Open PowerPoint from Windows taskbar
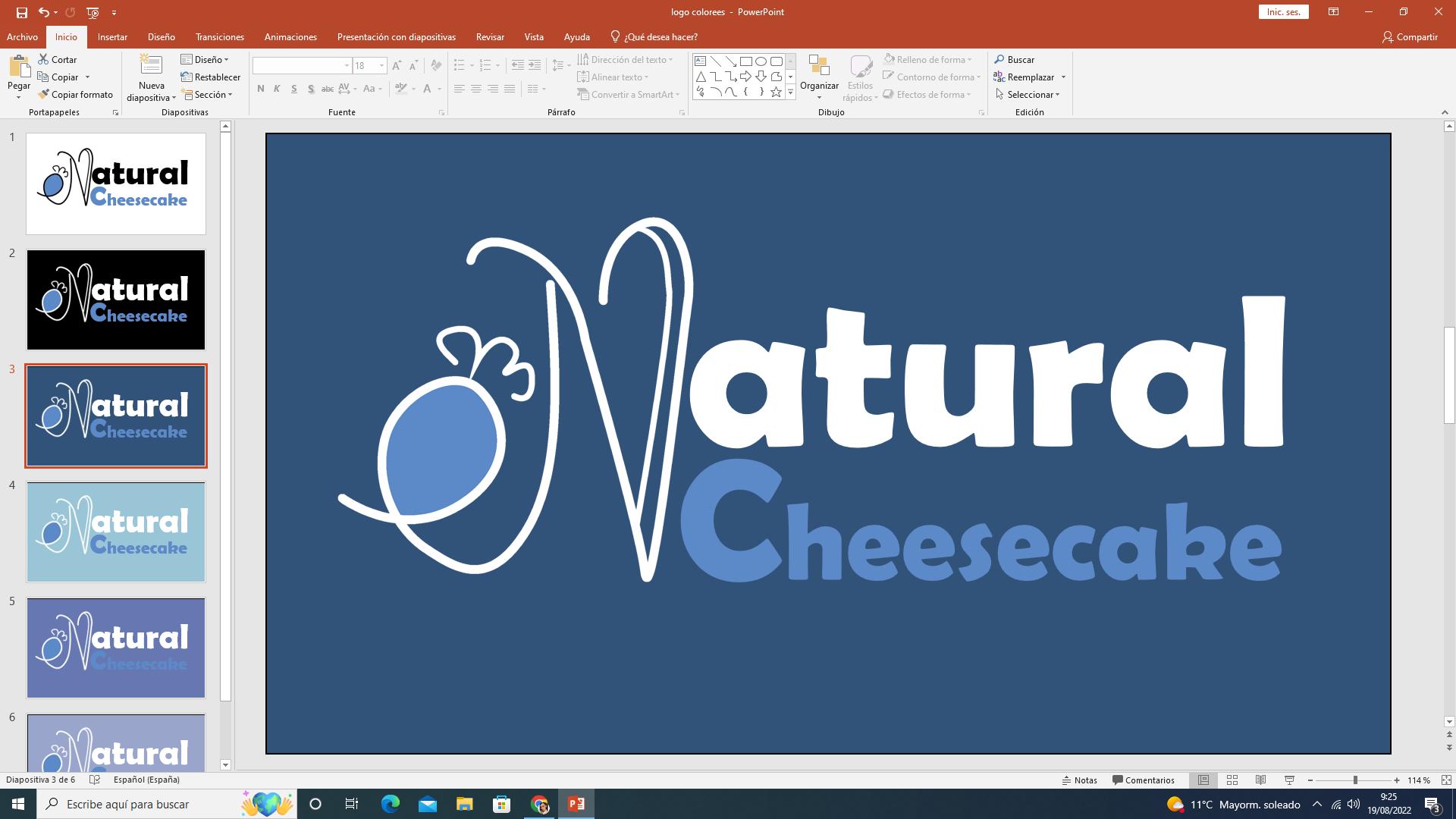Screen dimensions: 1456x819 [576, 804]
